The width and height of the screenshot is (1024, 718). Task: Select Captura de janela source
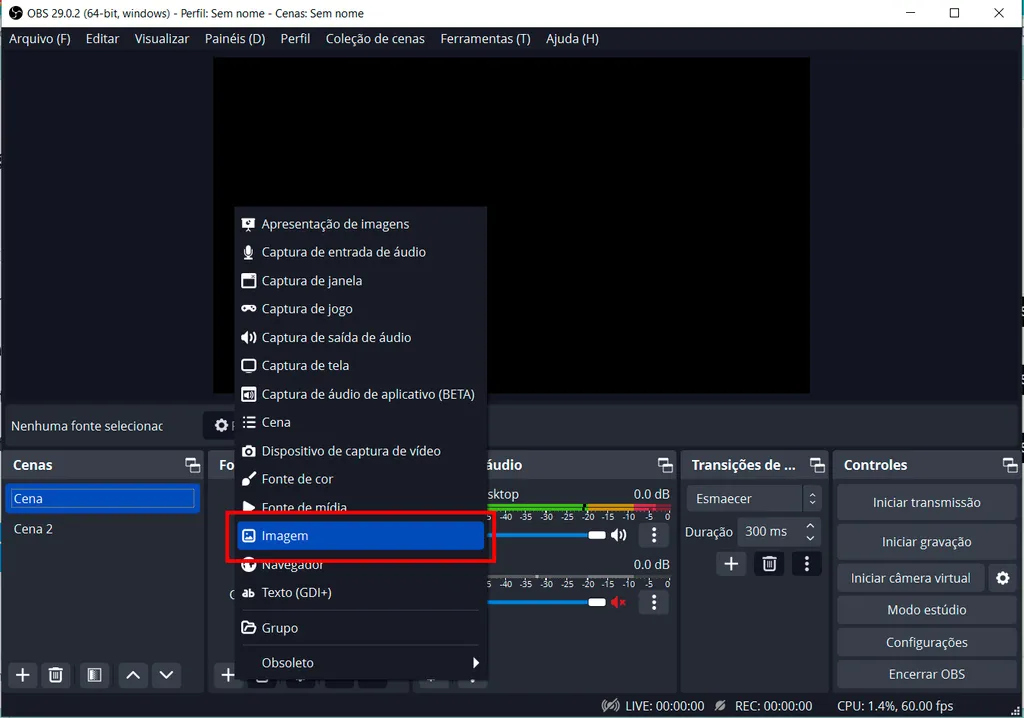point(360,281)
